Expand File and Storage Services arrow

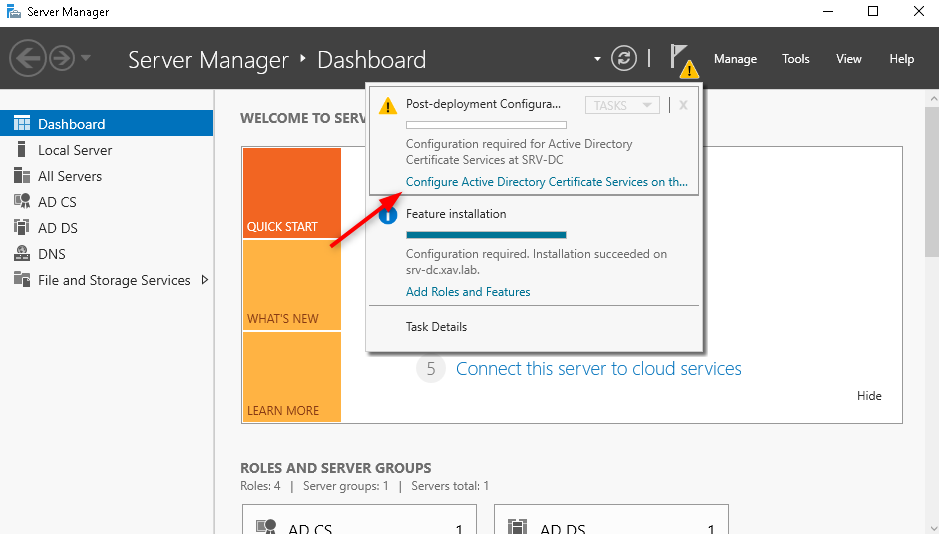pos(205,280)
